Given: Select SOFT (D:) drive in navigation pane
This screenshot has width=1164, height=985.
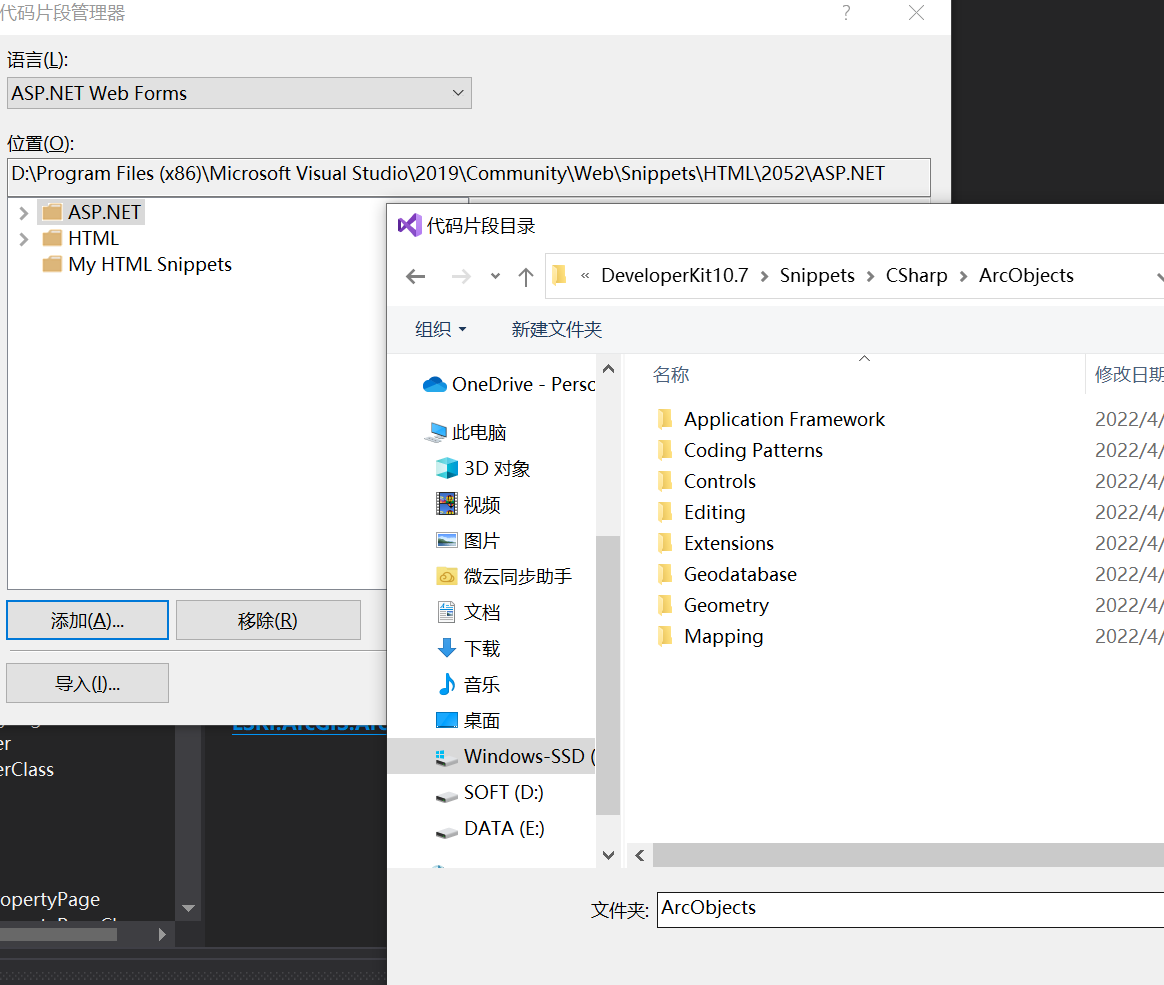Looking at the screenshot, I should [490, 793].
